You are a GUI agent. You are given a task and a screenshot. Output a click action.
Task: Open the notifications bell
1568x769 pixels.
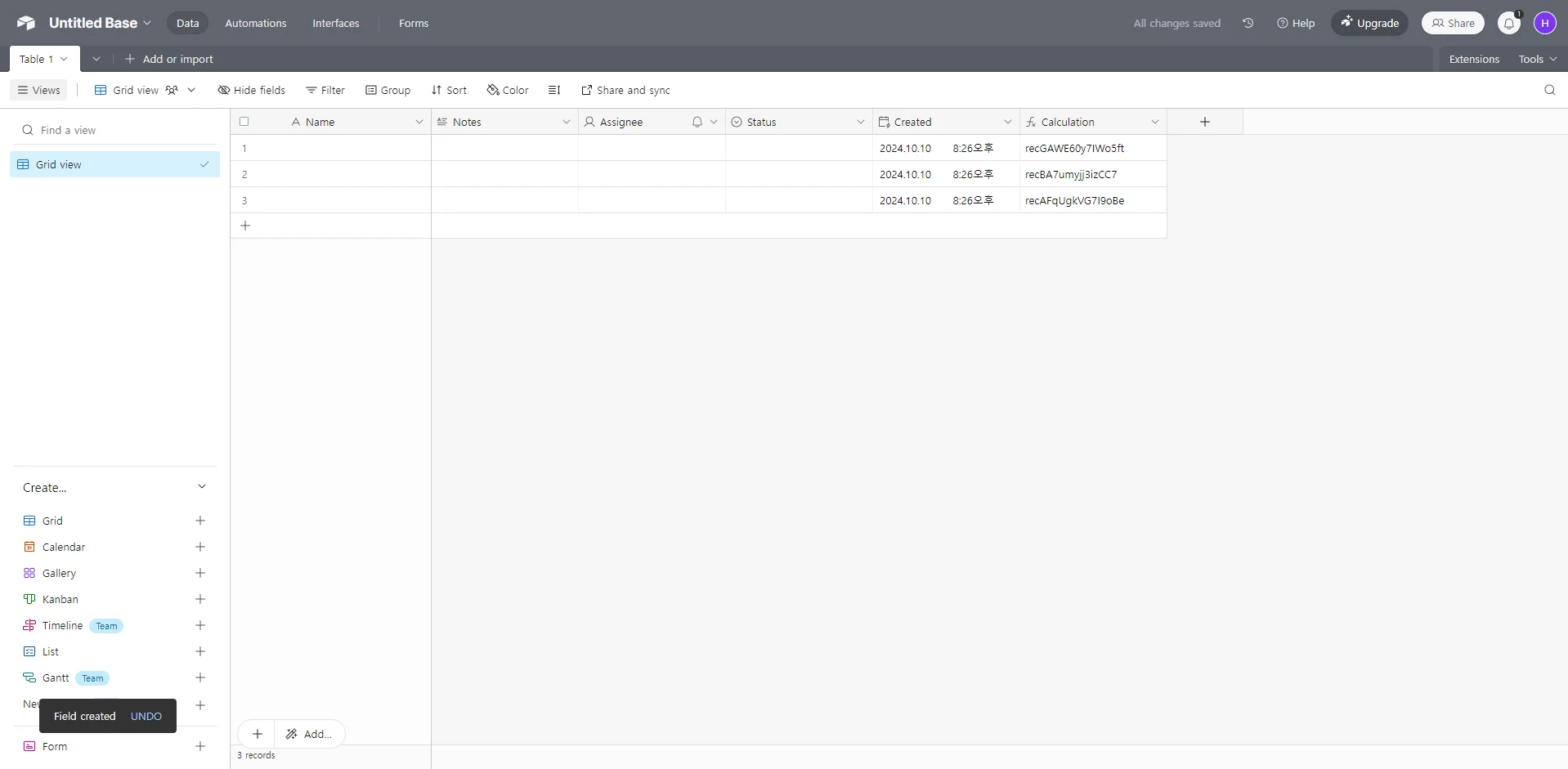click(x=1509, y=24)
